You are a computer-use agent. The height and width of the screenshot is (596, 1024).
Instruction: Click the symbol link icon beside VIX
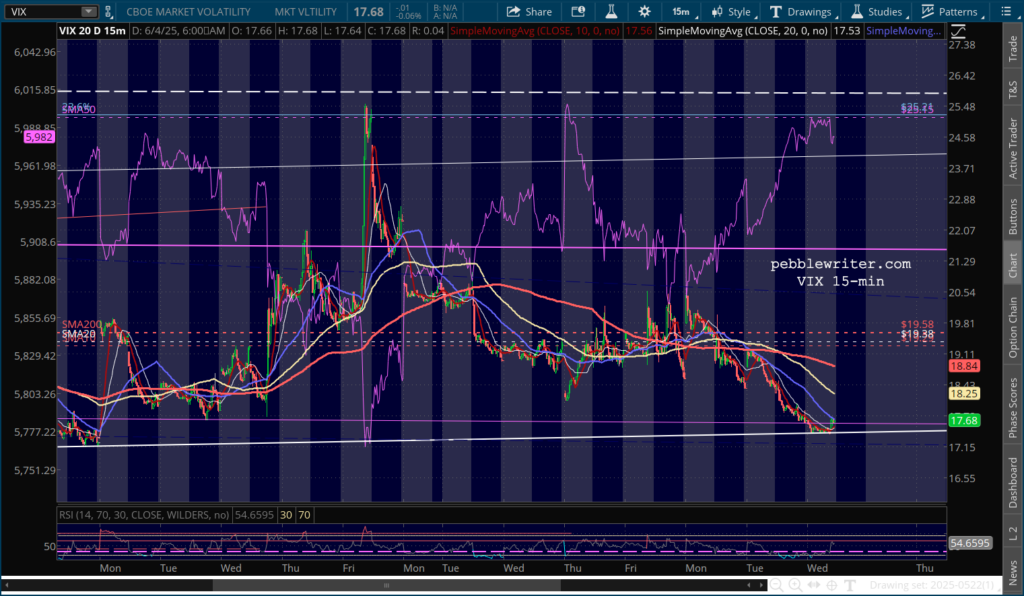click(107, 12)
